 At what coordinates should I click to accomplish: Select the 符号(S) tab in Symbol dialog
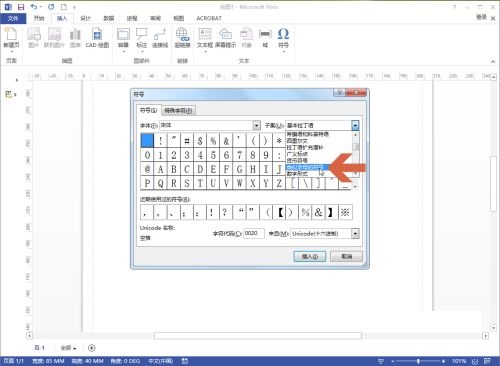pos(148,110)
